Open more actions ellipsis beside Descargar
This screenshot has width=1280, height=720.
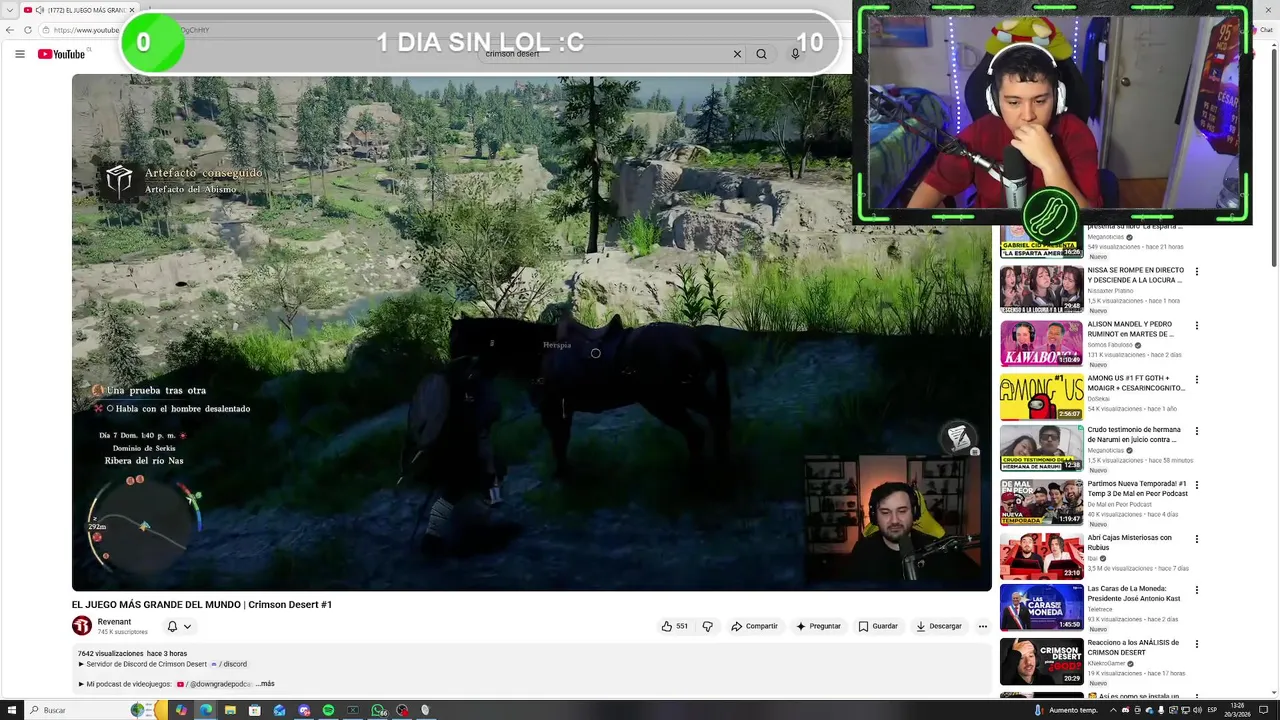(x=983, y=626)
